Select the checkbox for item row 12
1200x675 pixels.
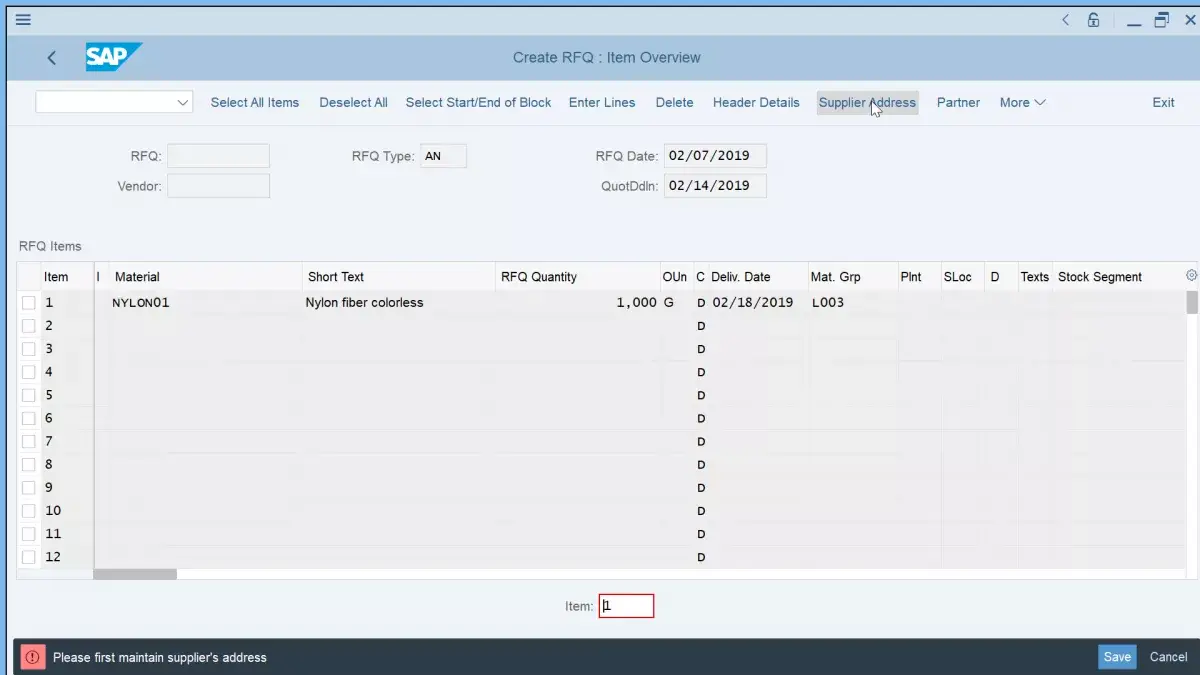28,557
